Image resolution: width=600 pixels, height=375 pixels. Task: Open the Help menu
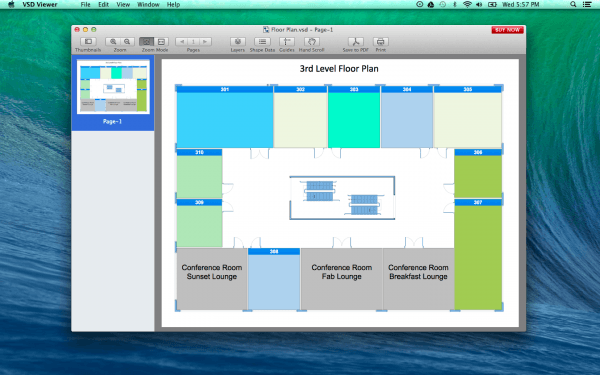pos(173,5)
